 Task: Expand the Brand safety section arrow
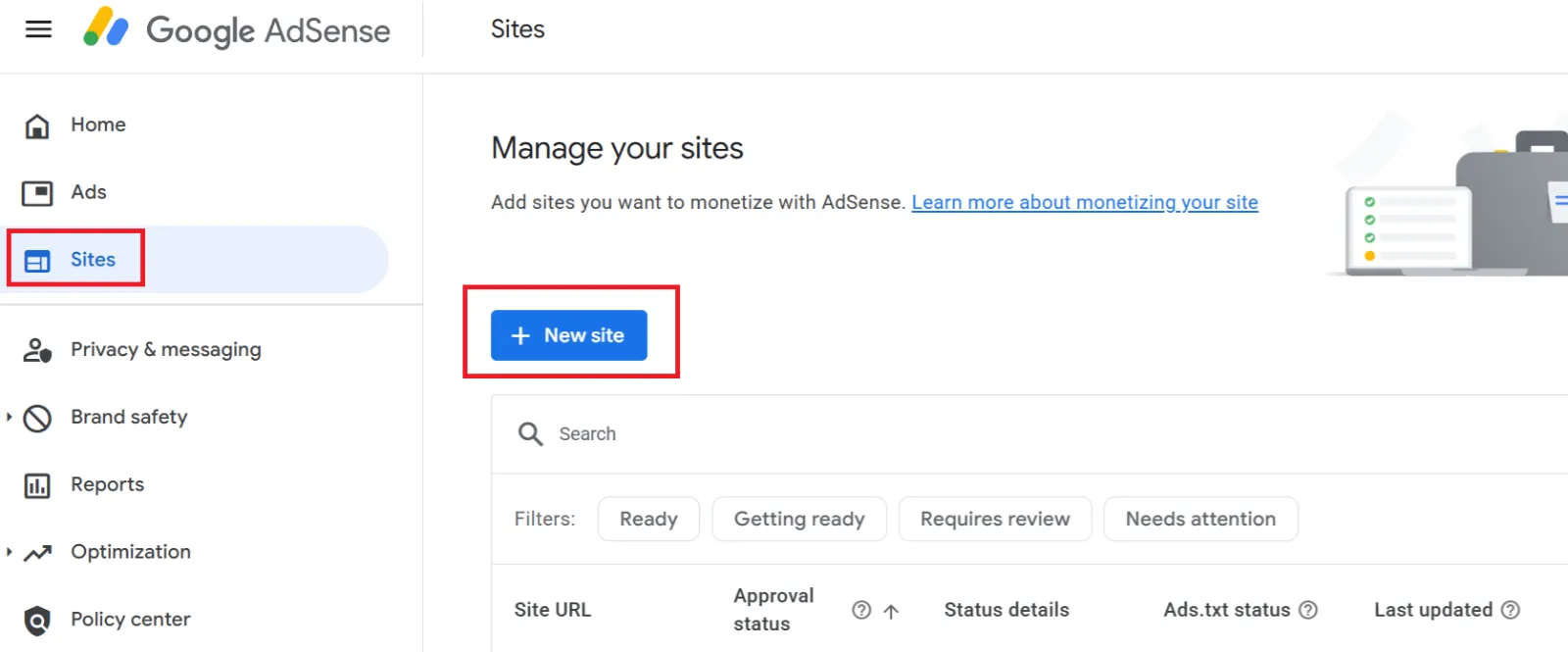10,418
